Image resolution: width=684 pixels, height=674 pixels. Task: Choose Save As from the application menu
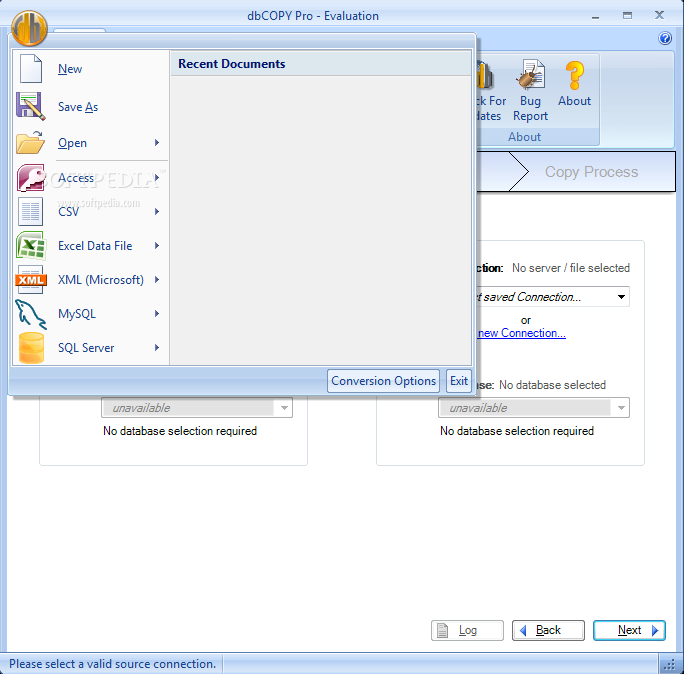click(x=90, y=106)
